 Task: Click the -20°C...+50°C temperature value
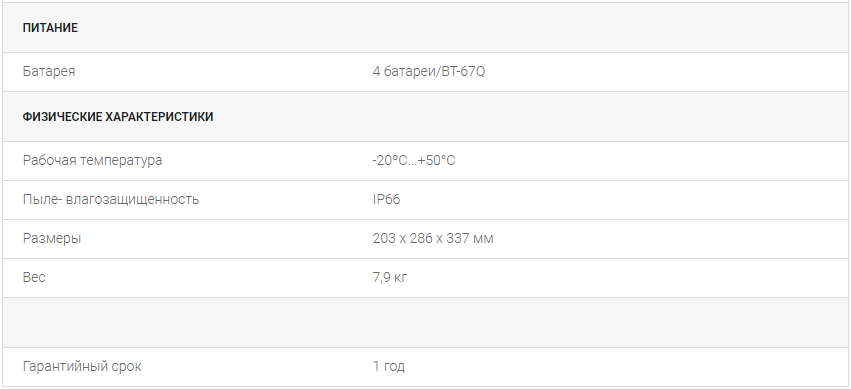coord(414,161)
